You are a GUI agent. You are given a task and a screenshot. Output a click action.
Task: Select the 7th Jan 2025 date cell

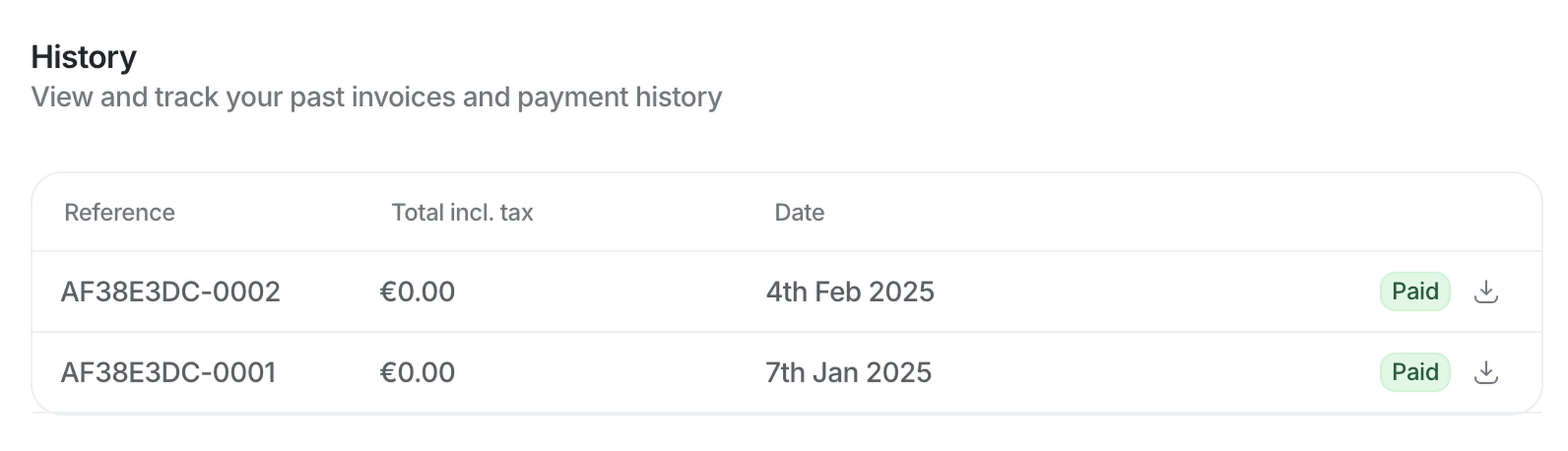[848, 372]
